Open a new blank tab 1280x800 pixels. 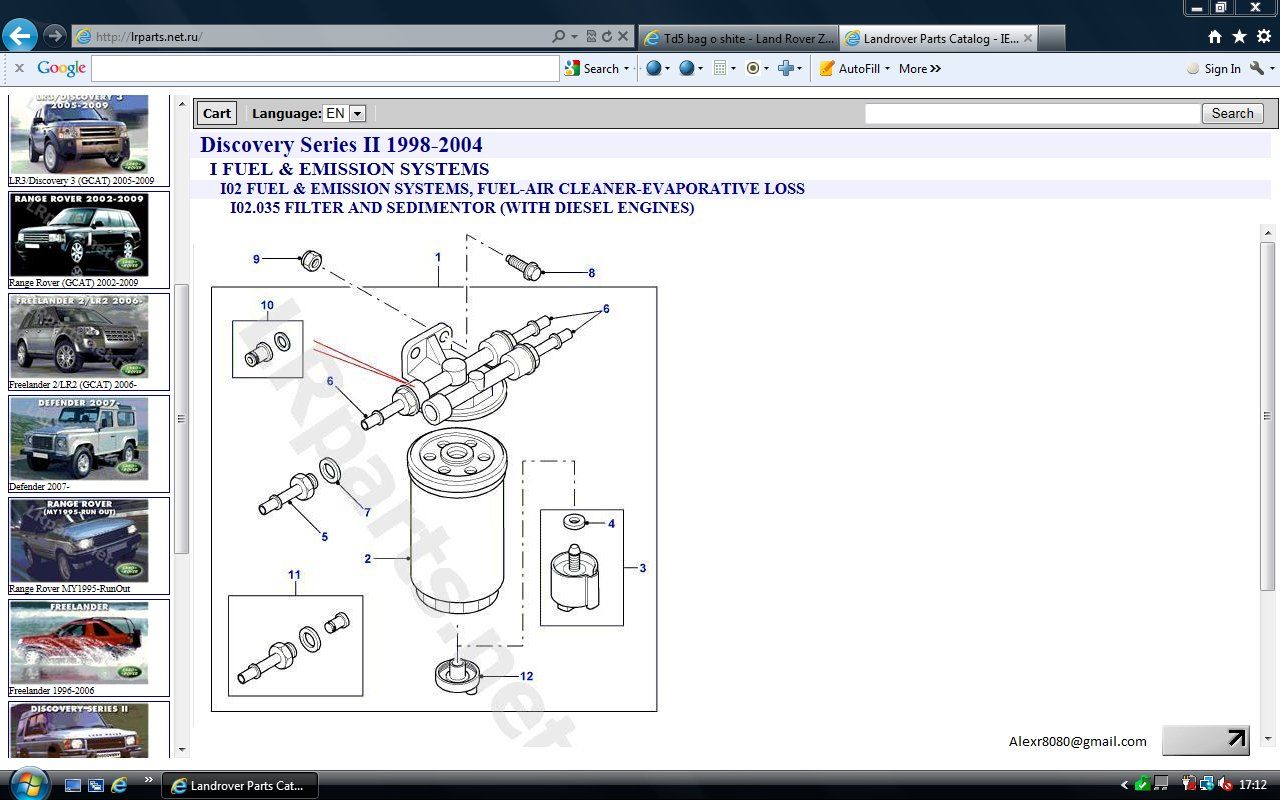coord(1053,38)
